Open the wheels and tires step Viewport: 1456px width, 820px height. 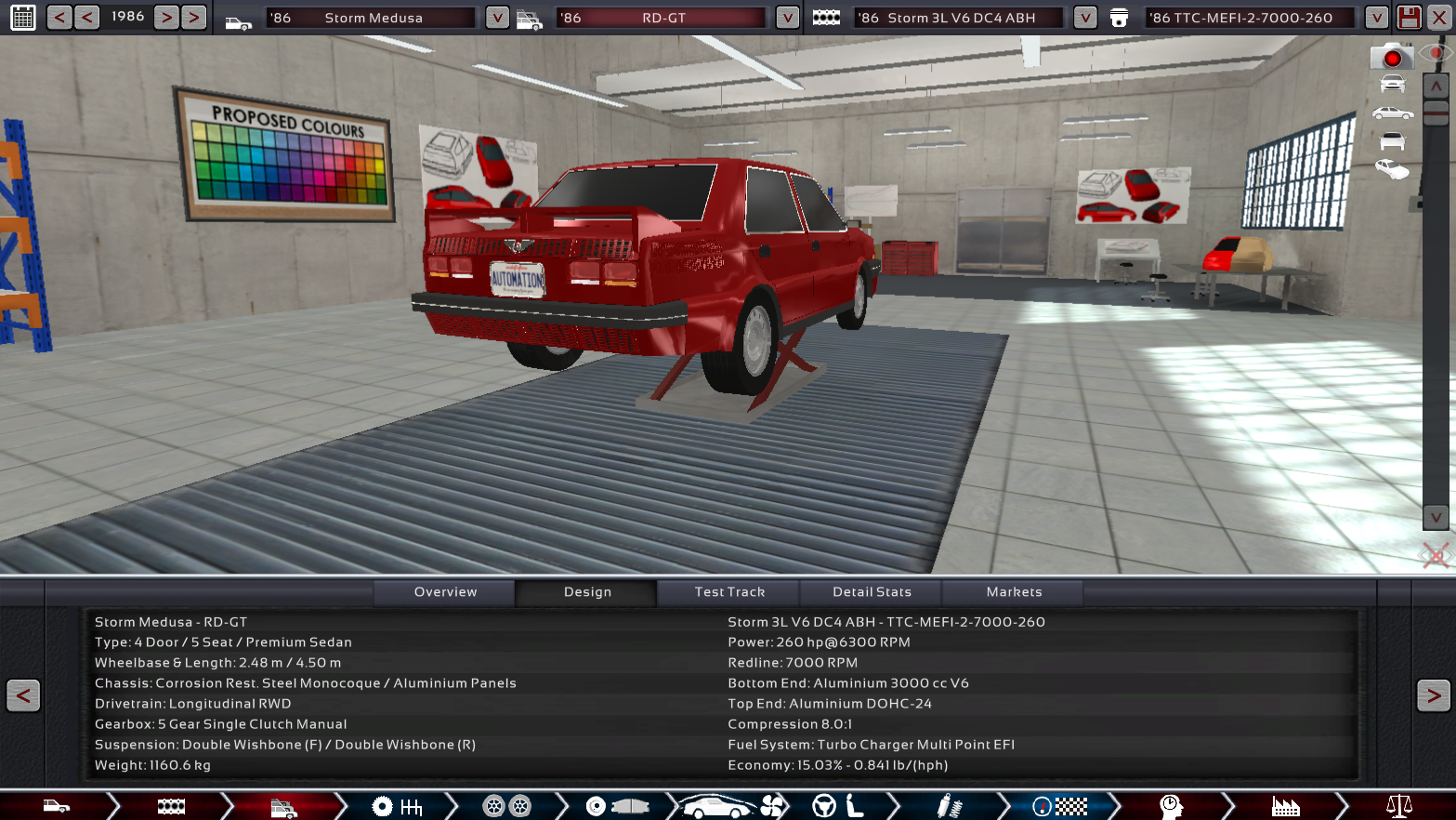coord(506,806)
